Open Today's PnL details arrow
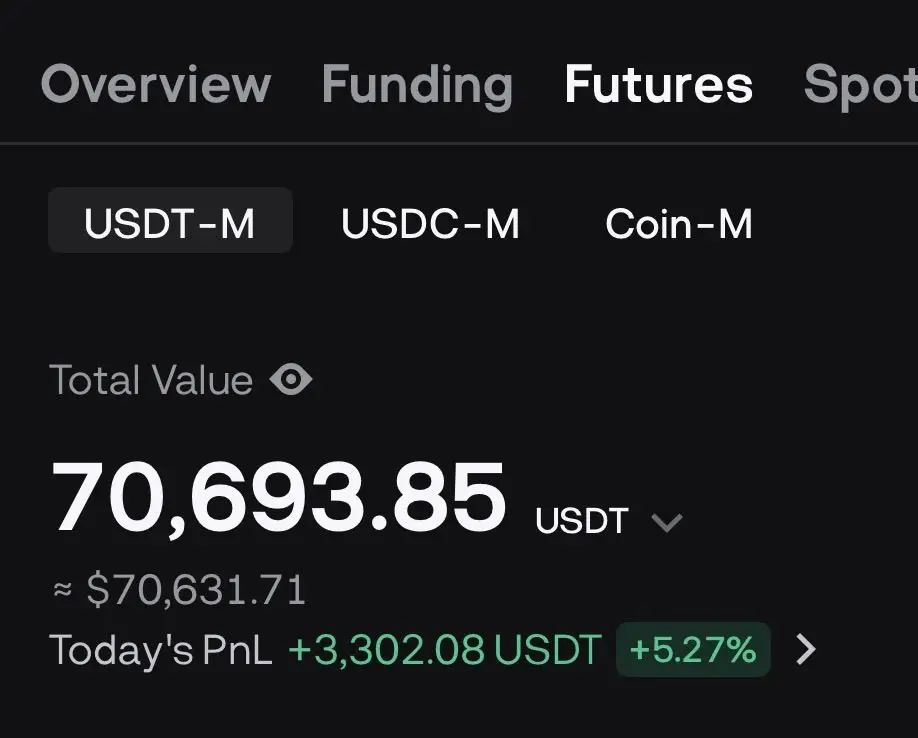Viewport: 918px width, 738px height. (x=806, y=650)
